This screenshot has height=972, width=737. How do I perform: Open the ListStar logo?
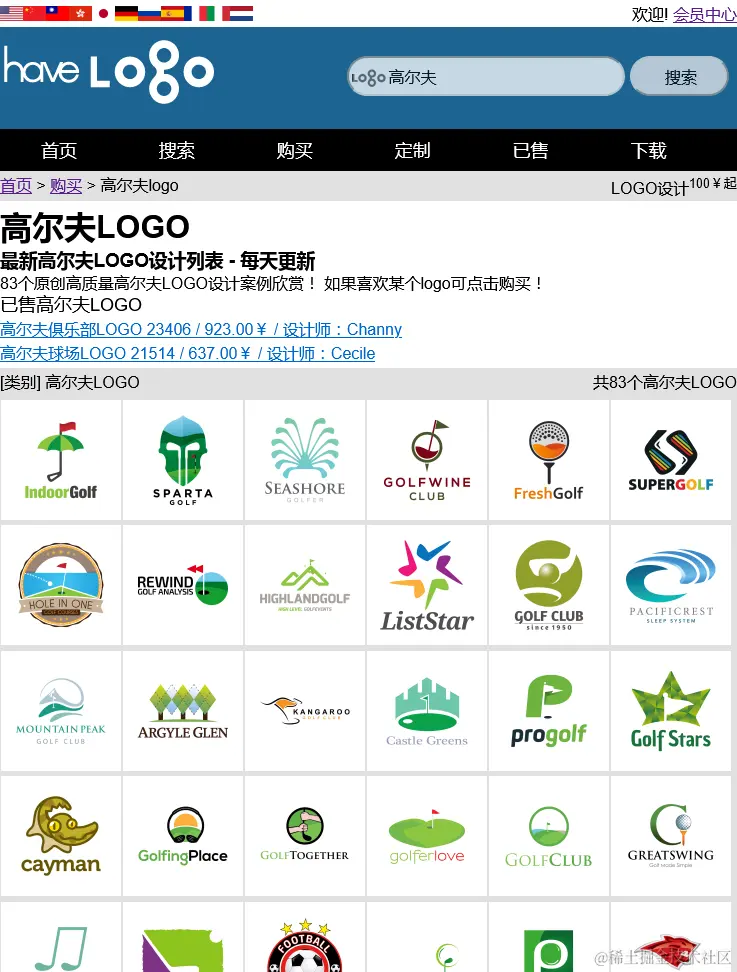pyautogui.click(x=427, y=585)
